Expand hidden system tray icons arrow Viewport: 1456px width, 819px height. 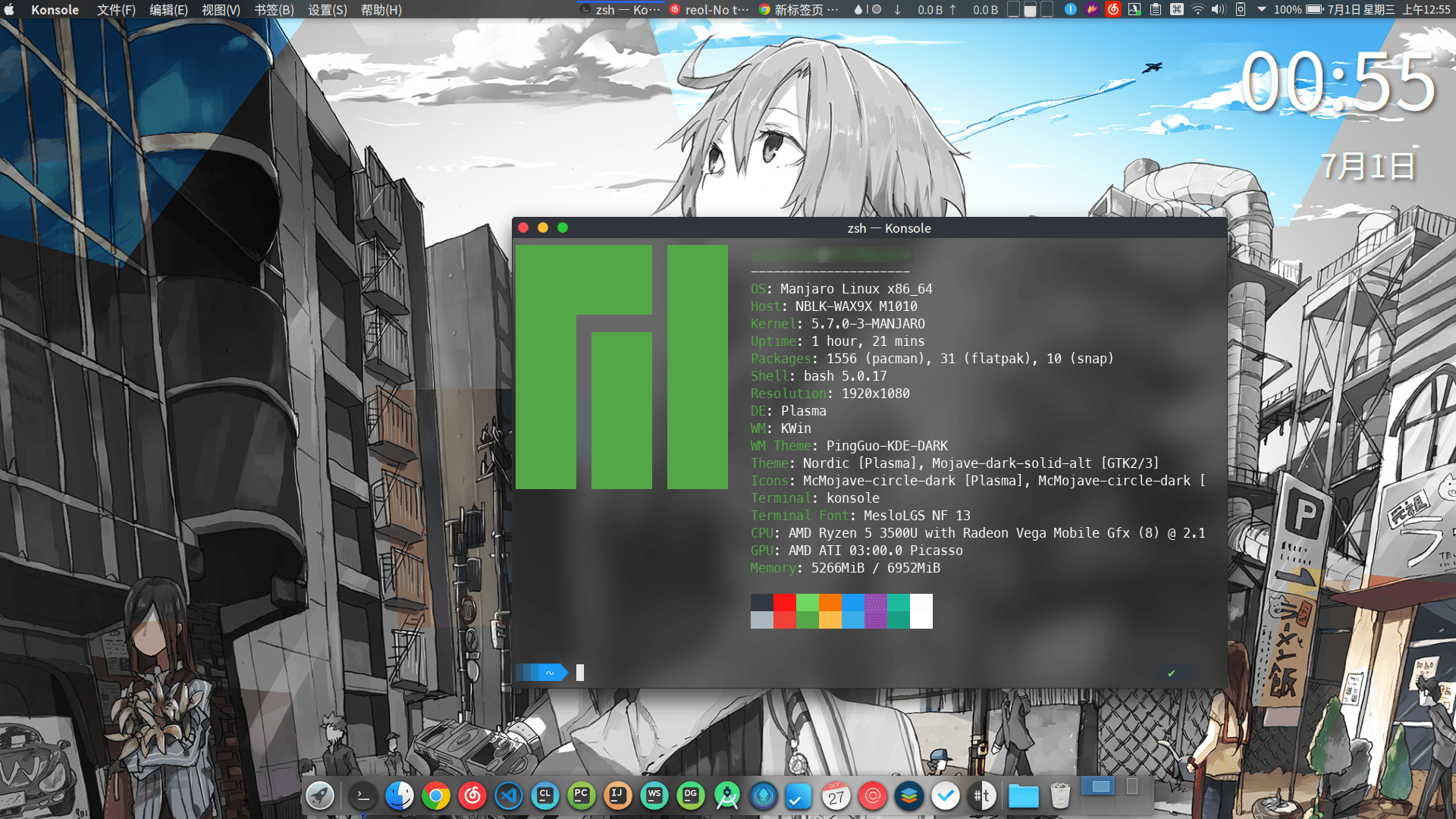1262,10
